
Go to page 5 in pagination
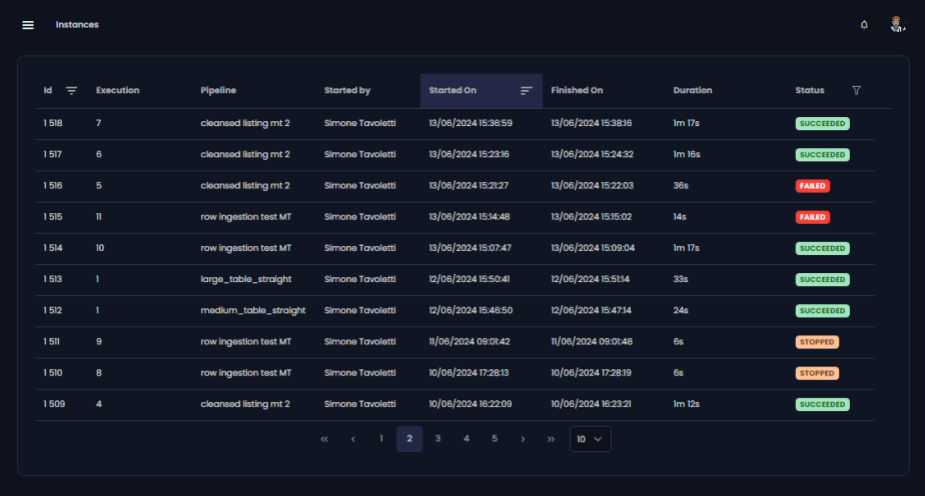tap(494, 439)
